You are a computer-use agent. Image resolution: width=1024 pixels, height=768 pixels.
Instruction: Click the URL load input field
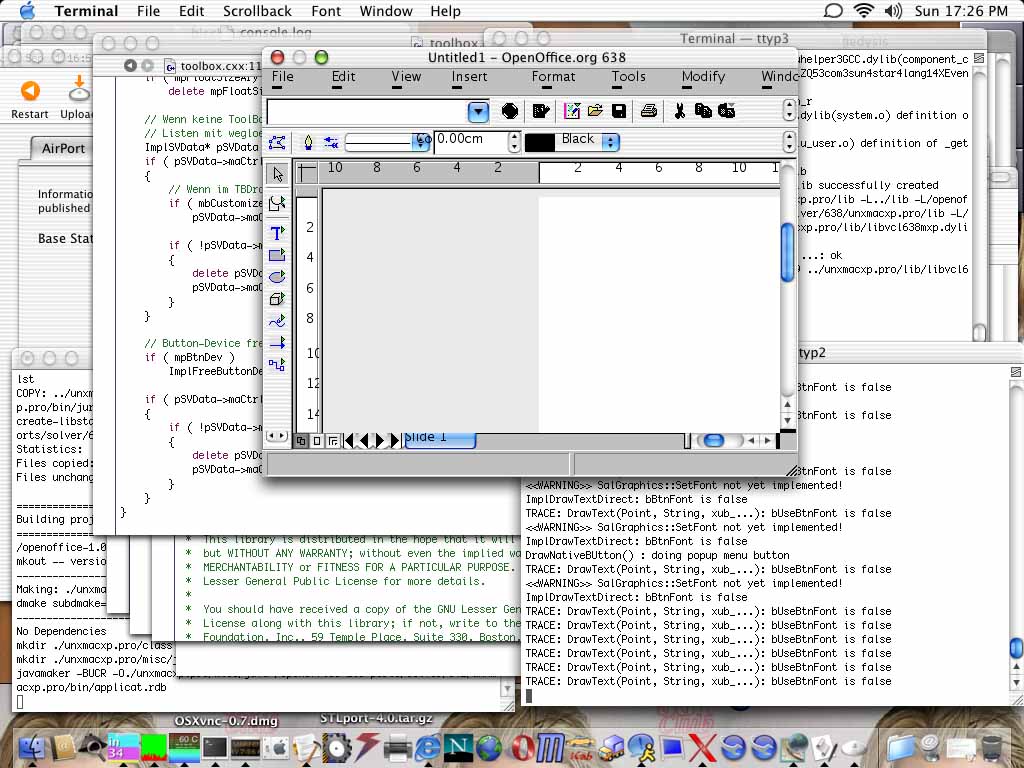click(368, 112)
